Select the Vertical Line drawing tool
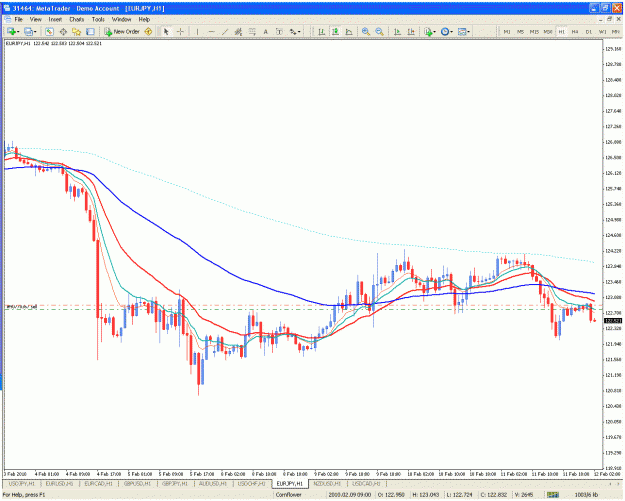This screenshot has width=625, height=501. pos(197,31)
